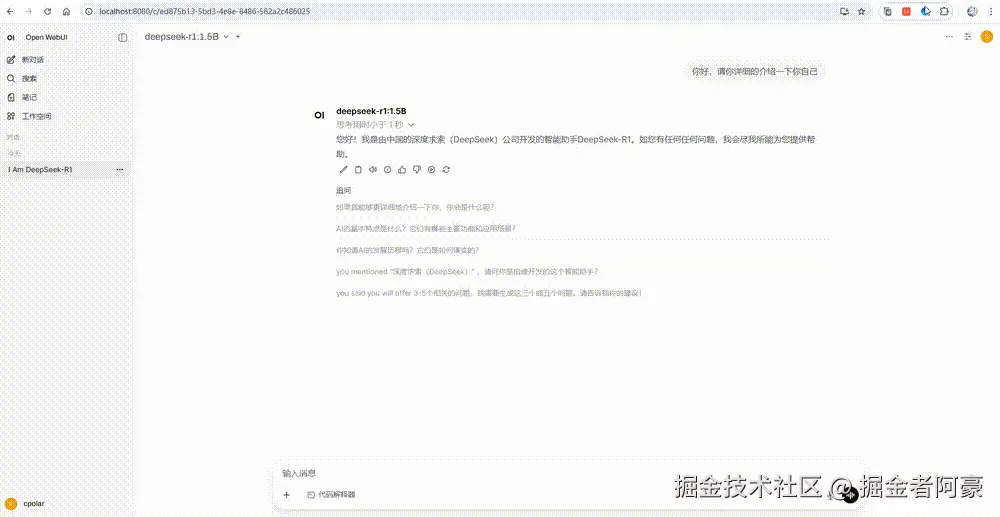Select follow-up starting 'you mentioned "深度求索'
1000x517 pixels.
(x=467, y=272)
